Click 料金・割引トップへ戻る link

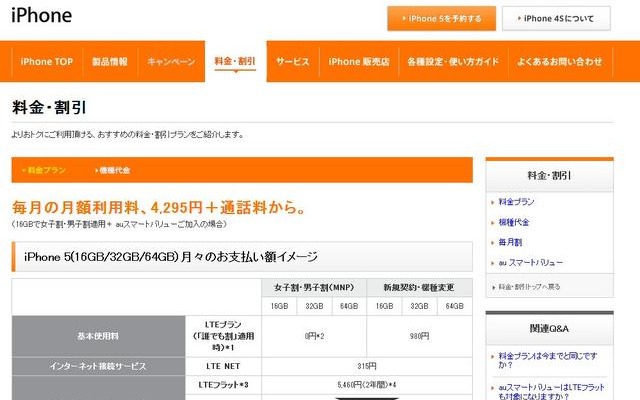(x=529, y=287)
